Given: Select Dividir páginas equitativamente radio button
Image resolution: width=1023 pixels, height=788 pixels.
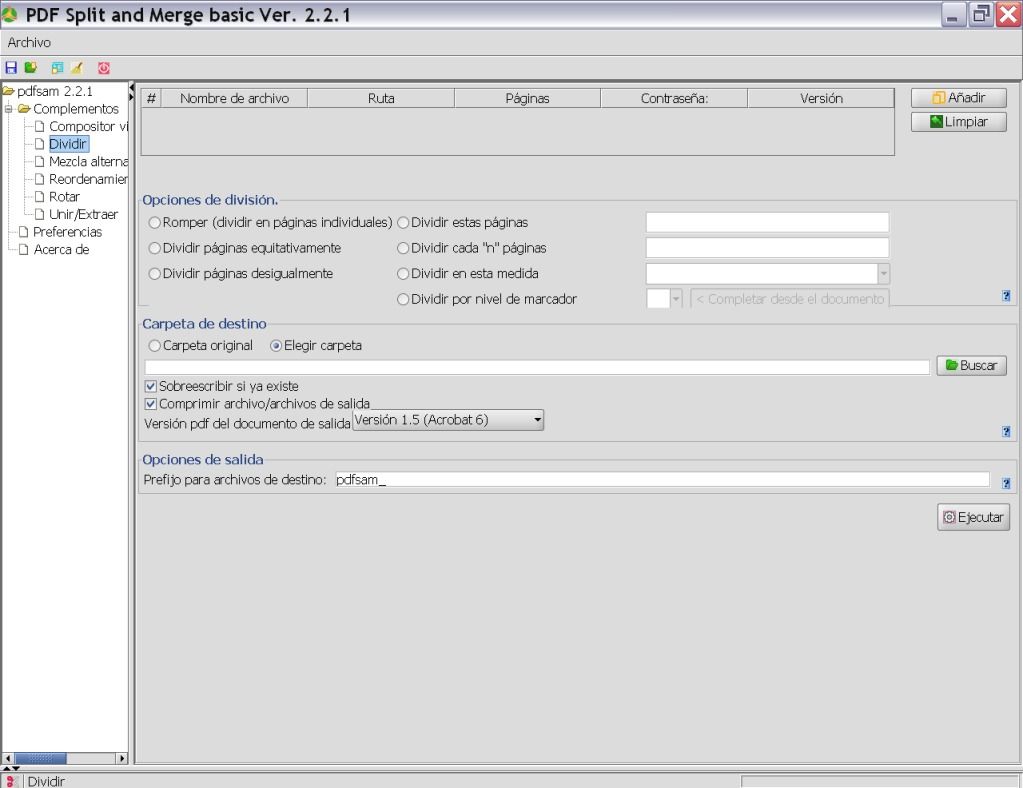Looking at the screenshot, I should point(155,248).
